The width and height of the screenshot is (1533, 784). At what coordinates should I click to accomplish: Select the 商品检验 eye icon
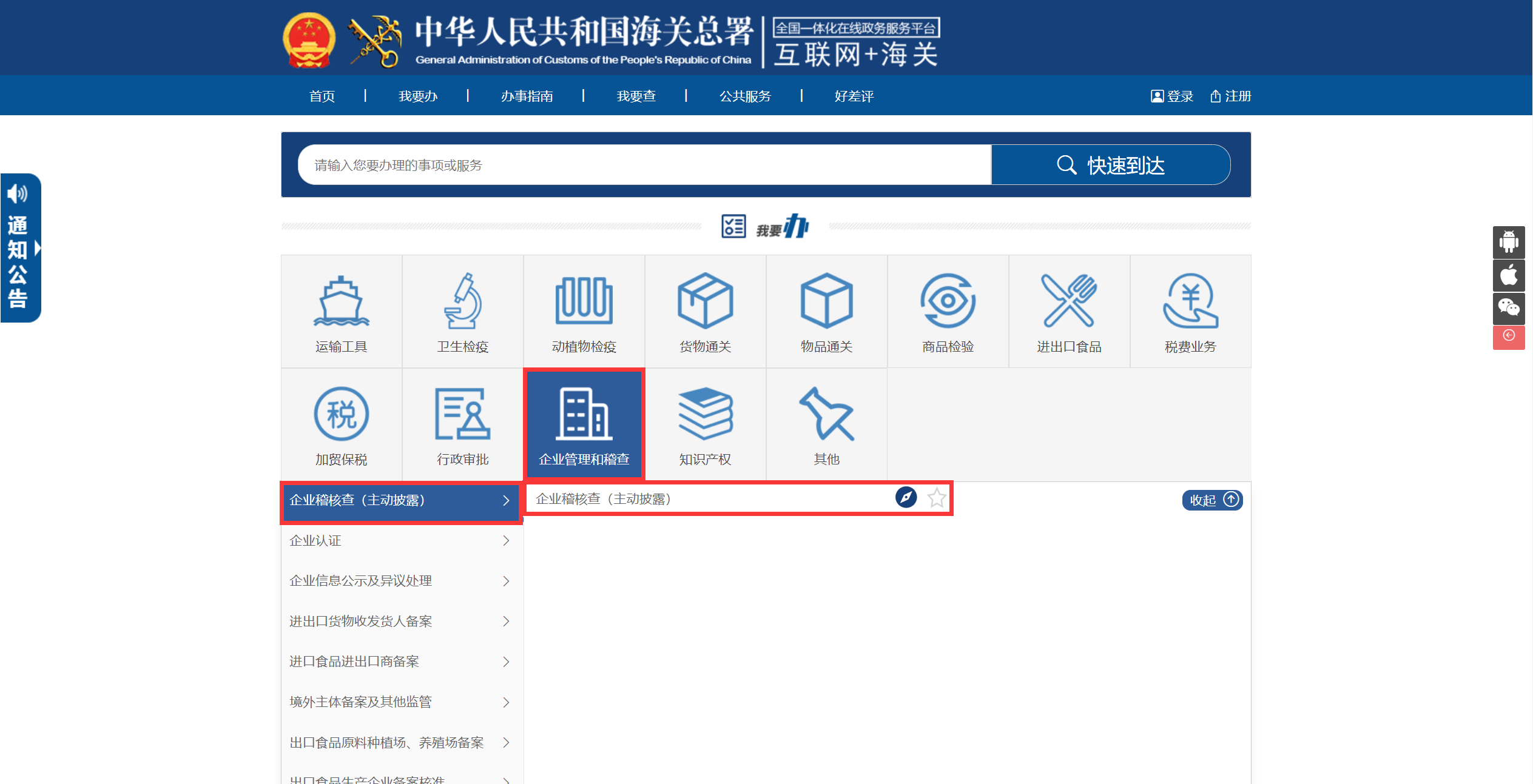click(948, 301)
